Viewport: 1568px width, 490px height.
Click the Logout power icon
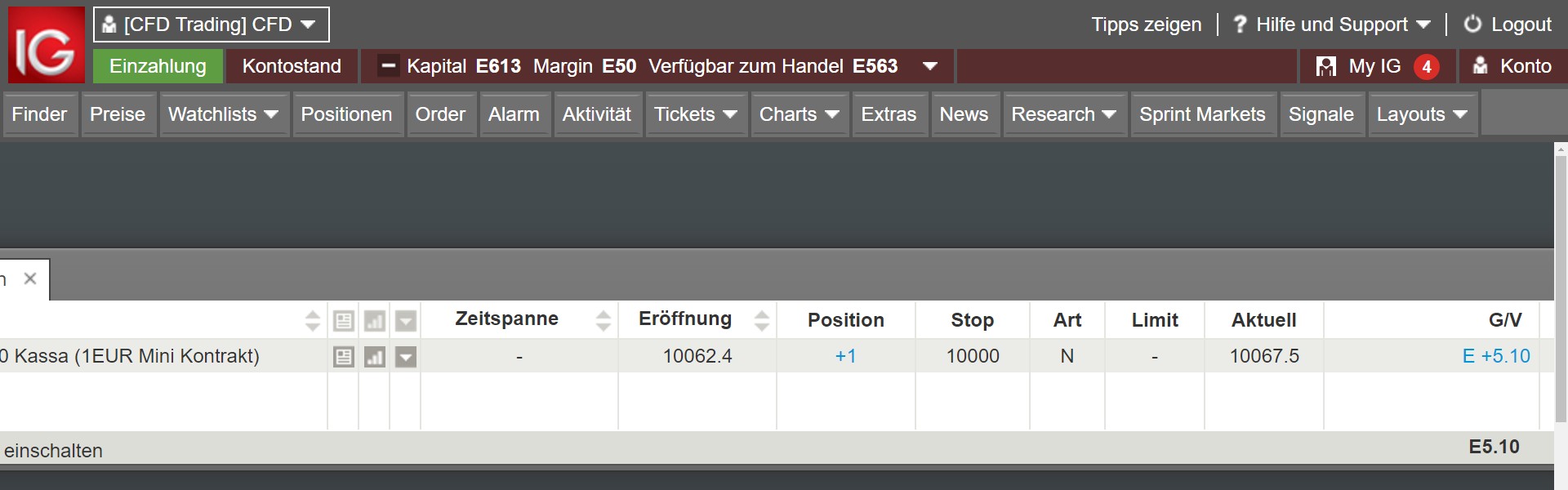(x=1472, y=24)
